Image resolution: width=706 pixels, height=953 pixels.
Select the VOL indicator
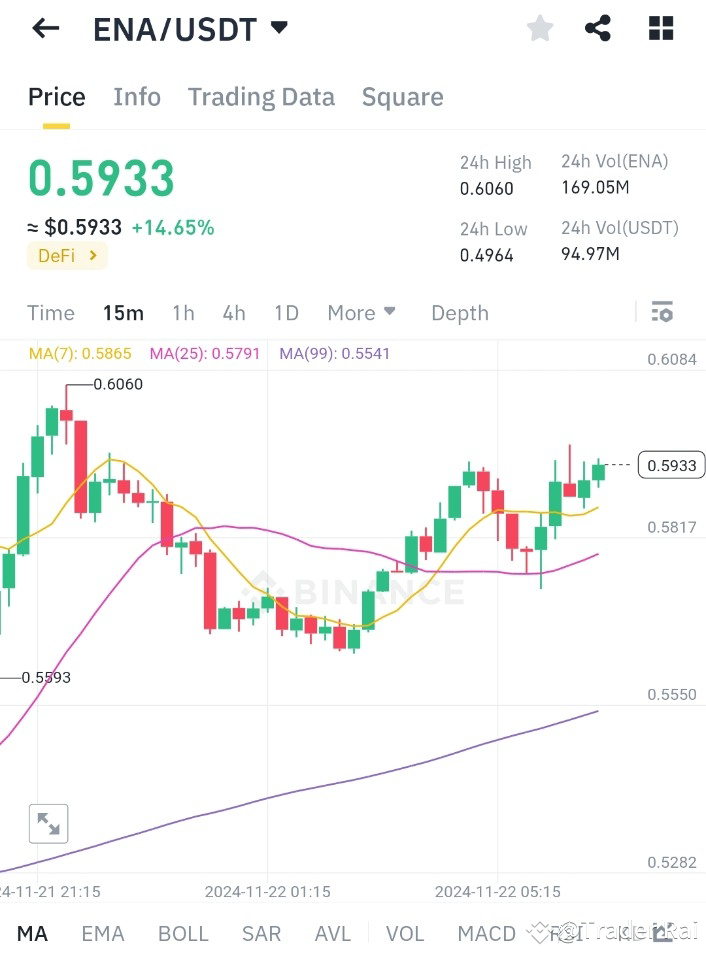[x=405, y=932]
